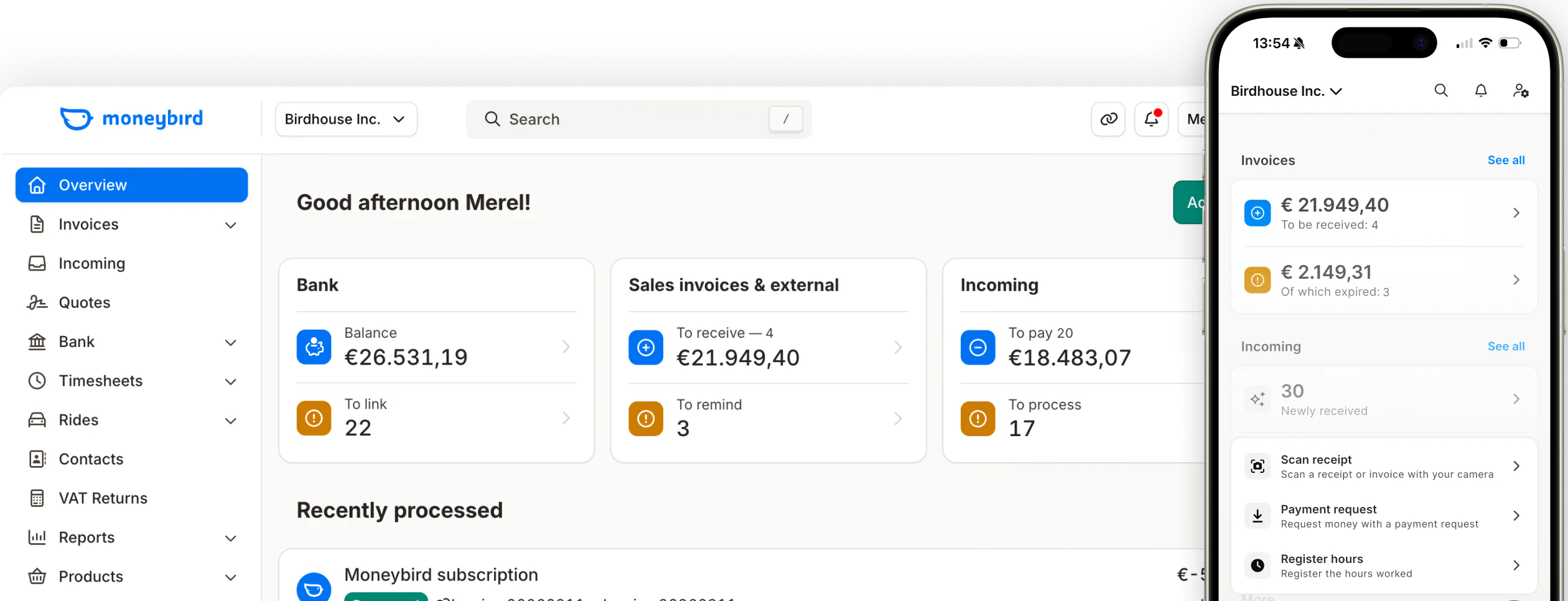
Task: Click the Search input field
Action: tap(638, 119)
